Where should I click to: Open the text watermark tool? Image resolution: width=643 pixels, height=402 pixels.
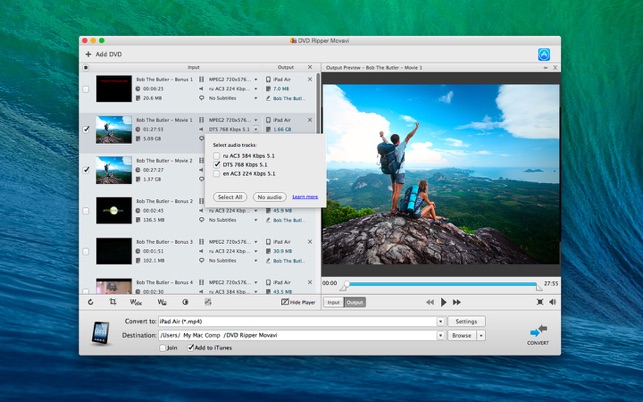click(136, 302)
